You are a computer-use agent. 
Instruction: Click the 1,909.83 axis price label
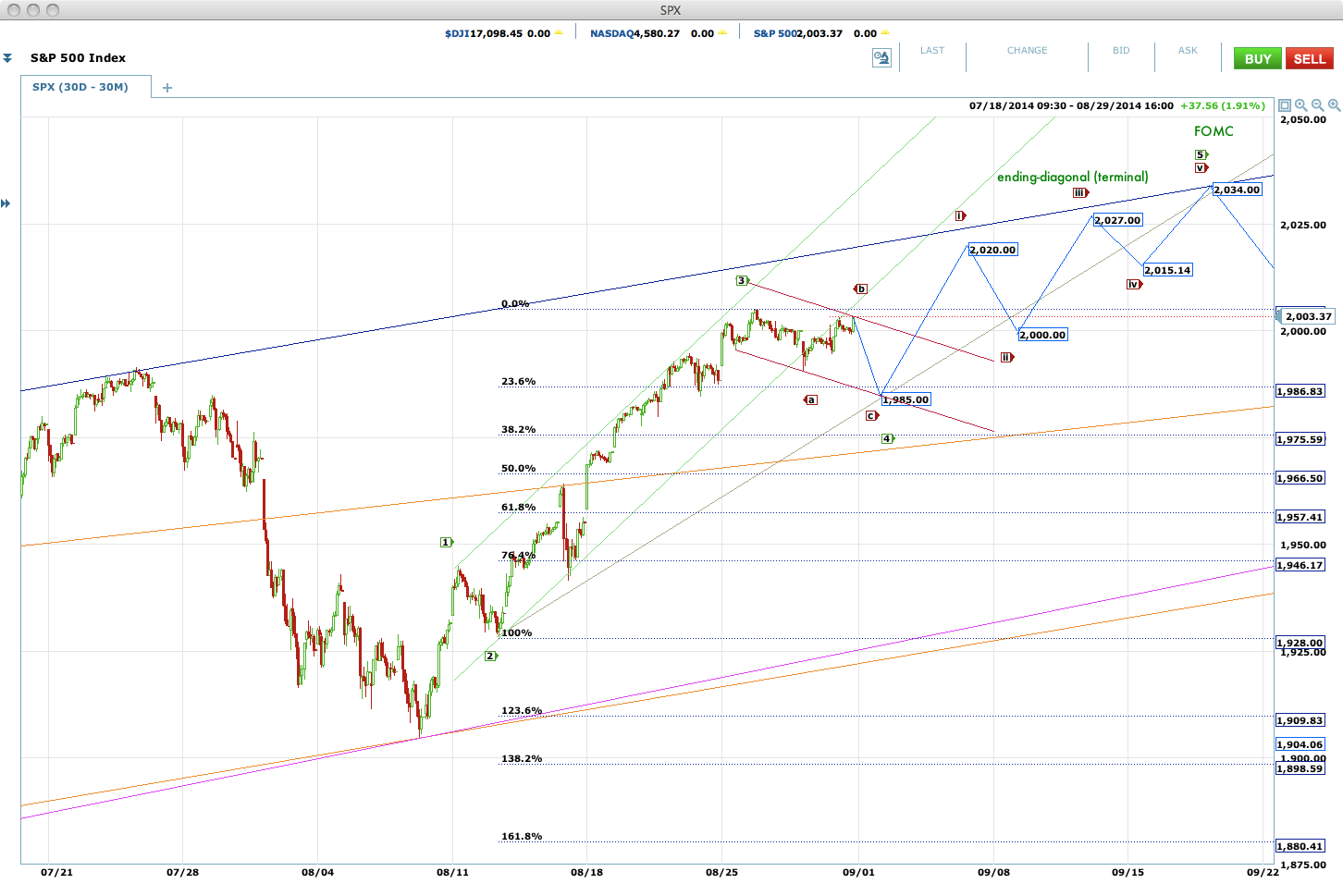tap(1300, 720)
